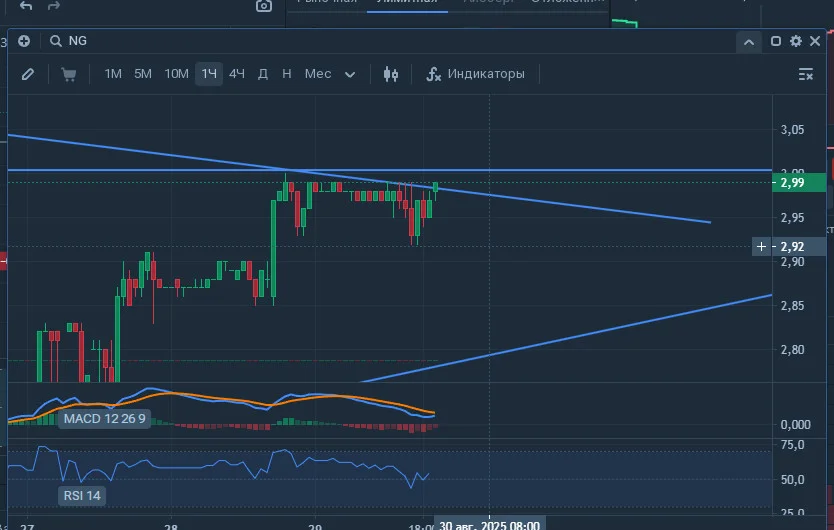Select the Мес monthly timeframe
This screenshot has width=834, height=530.
coord(318,73)
